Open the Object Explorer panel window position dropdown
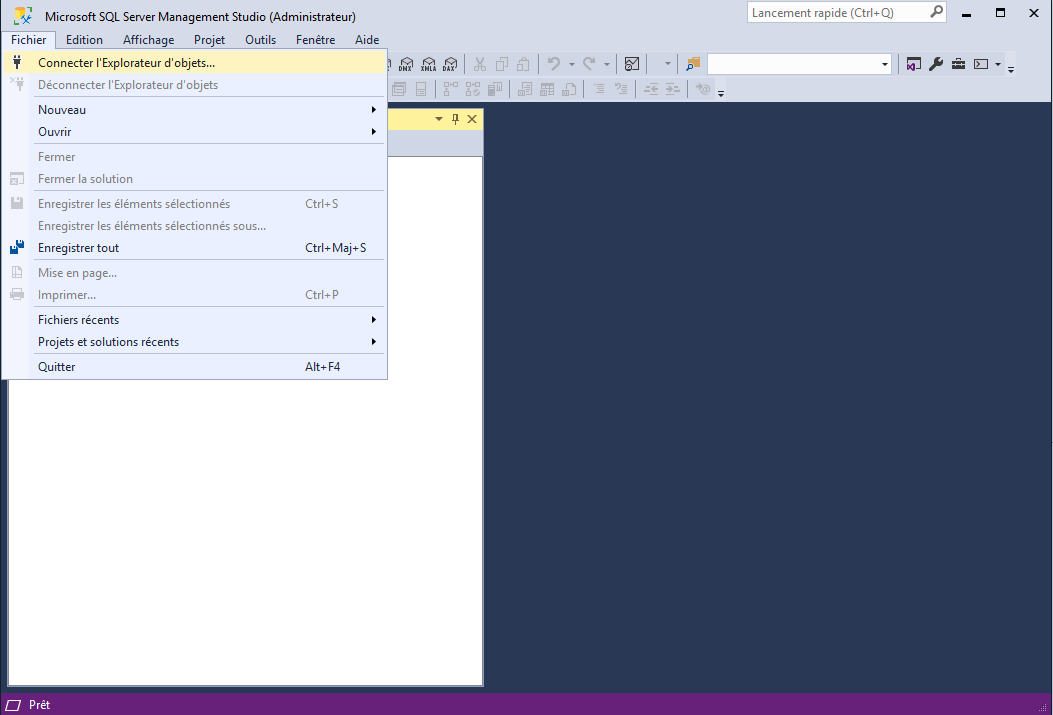The width and height of the screenshot is (1053, 715). tap(439, 119)
